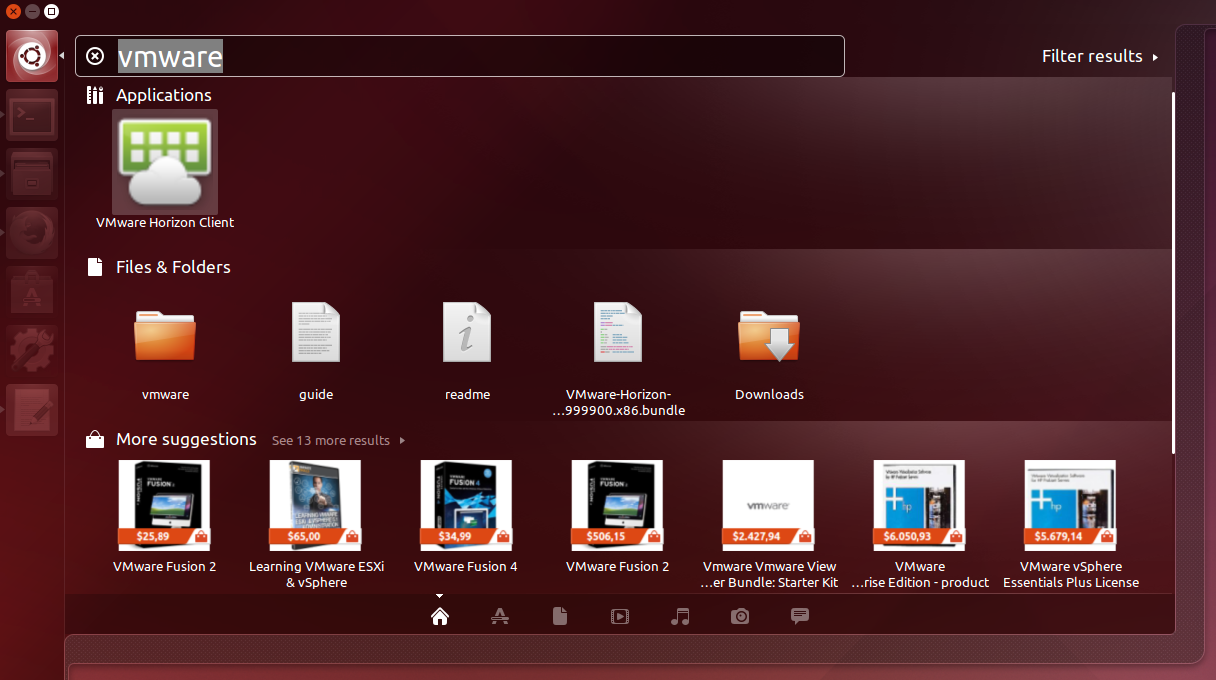1216x680 pixels.
Task: Open the guide document file
Action: tap(316, 348)
